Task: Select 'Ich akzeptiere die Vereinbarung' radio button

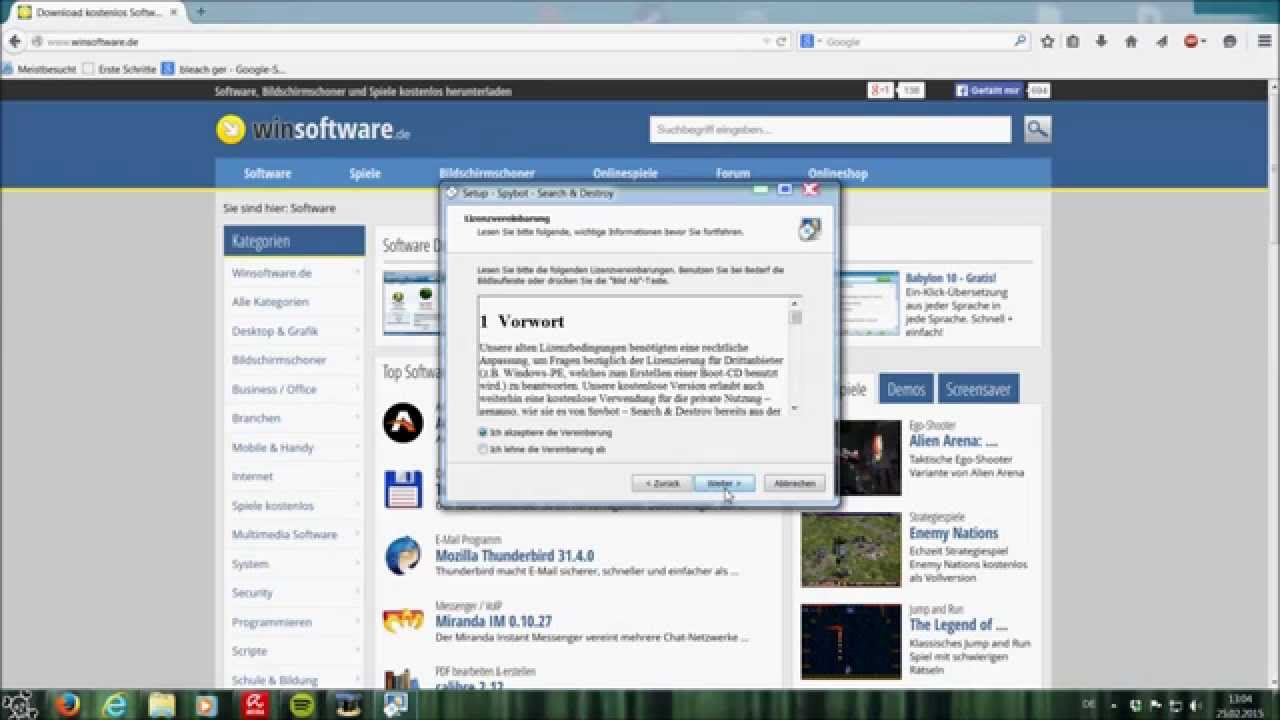Action: [x=483, y=433]
